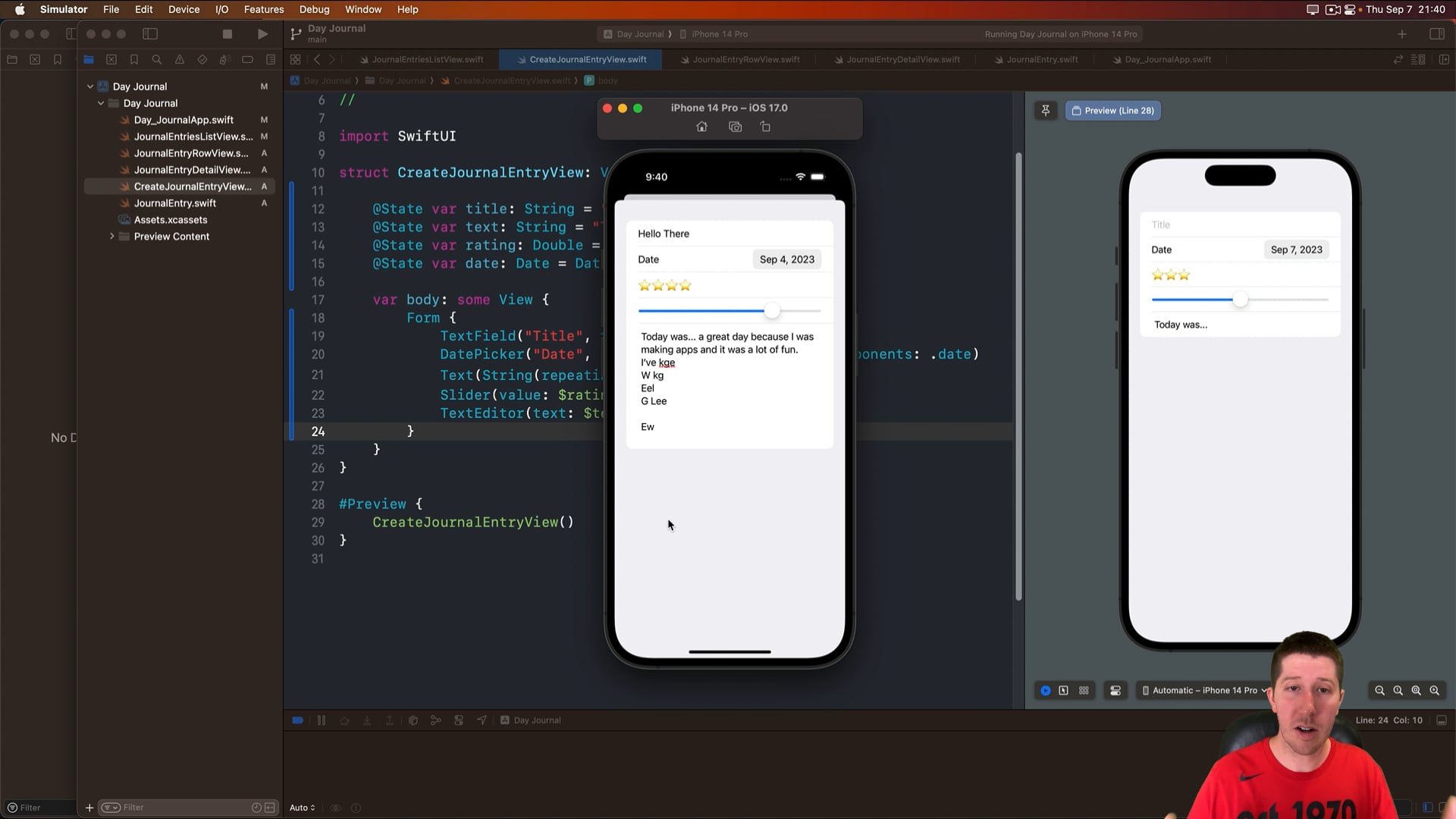Open preview Device Settings button
Image resolution: width=1456 pixels, height=819 pixels.
click(x=1116, y=691)
